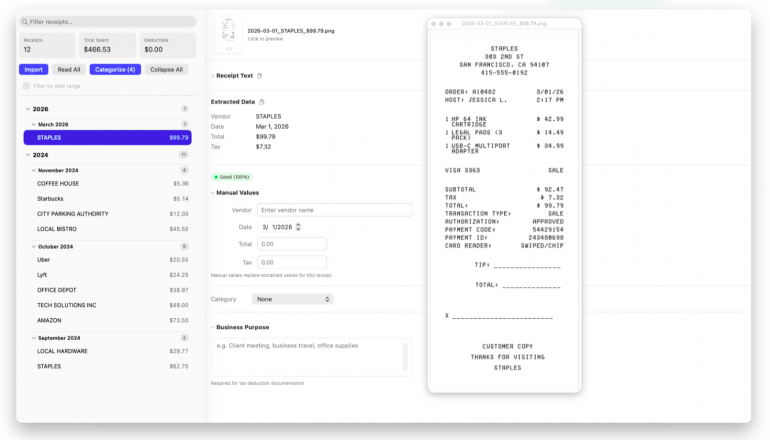Click the extracted vendor value STAPLES

[x=269, y=116]
